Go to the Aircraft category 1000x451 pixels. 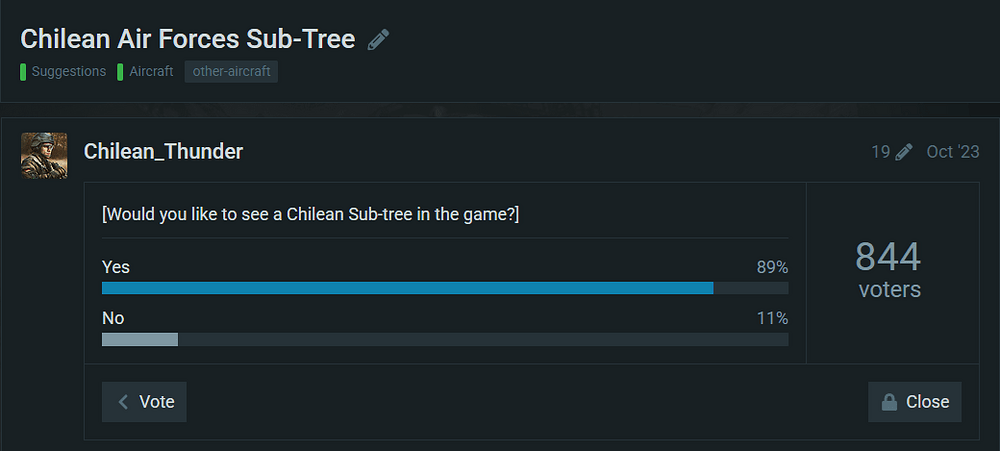(150, 72)
